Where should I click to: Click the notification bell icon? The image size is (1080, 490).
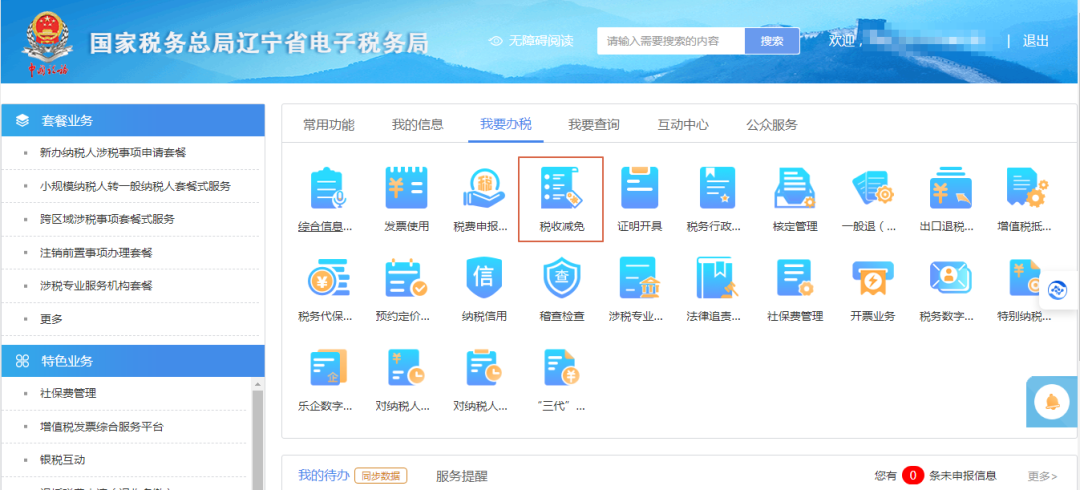(x=1052, y=402)
